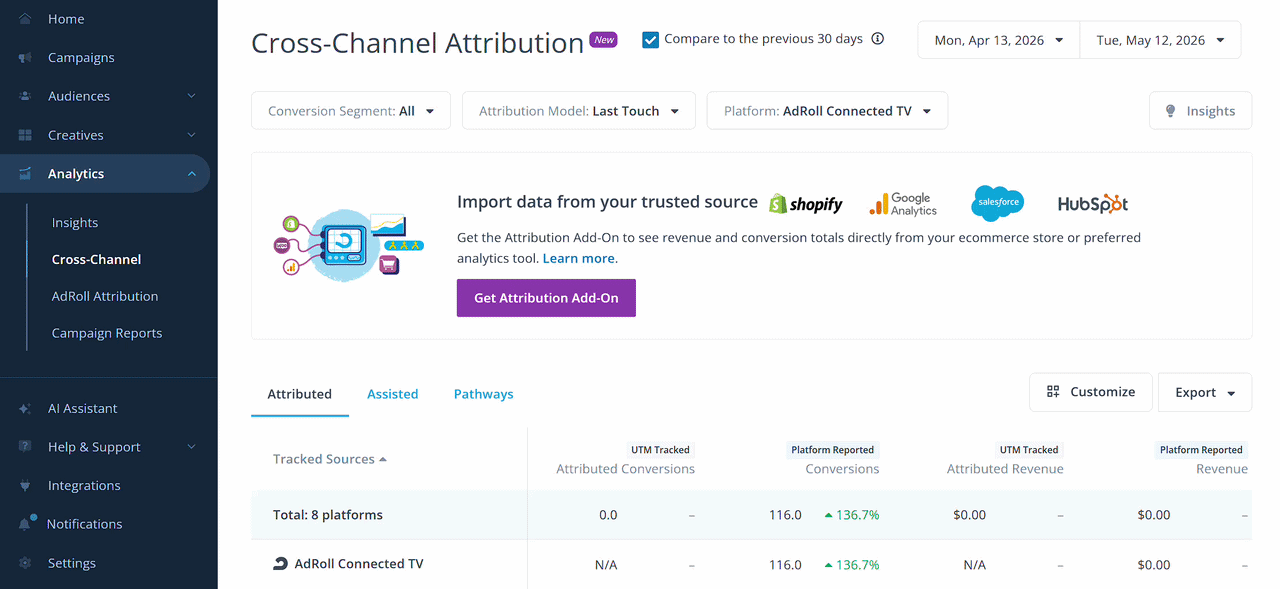
Task: Open the Platform AdRoll Connected TV dropdown
Action: (827, 111)
